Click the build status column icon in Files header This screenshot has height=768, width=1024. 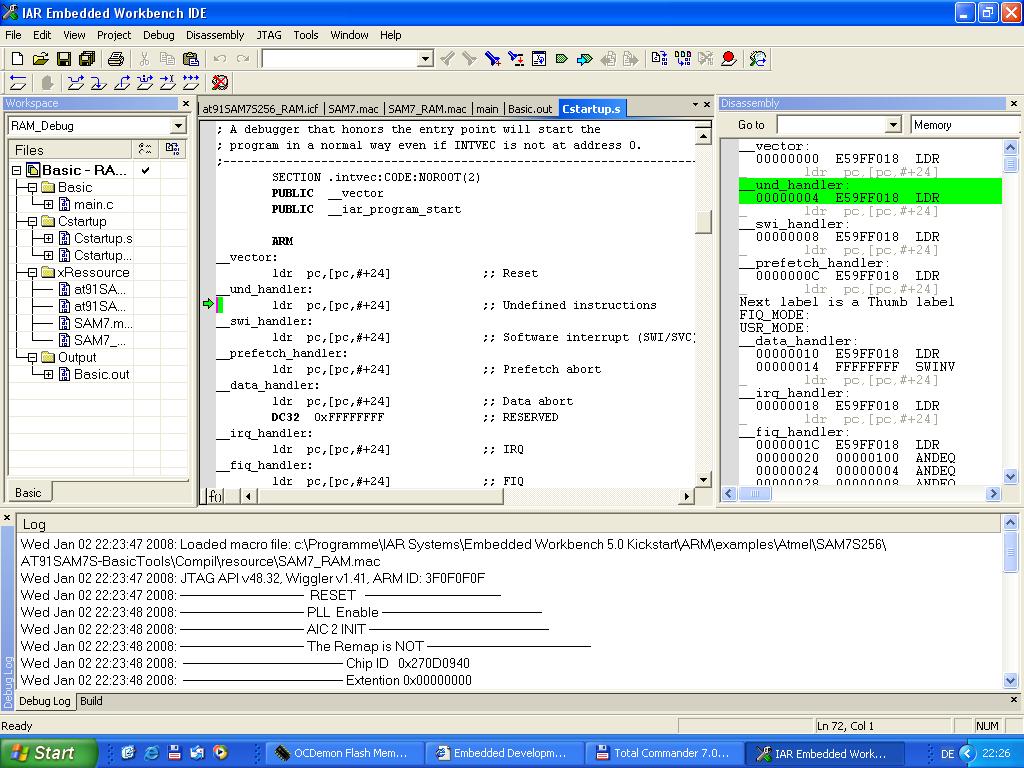pyautogui.click(x=172, y=150)
